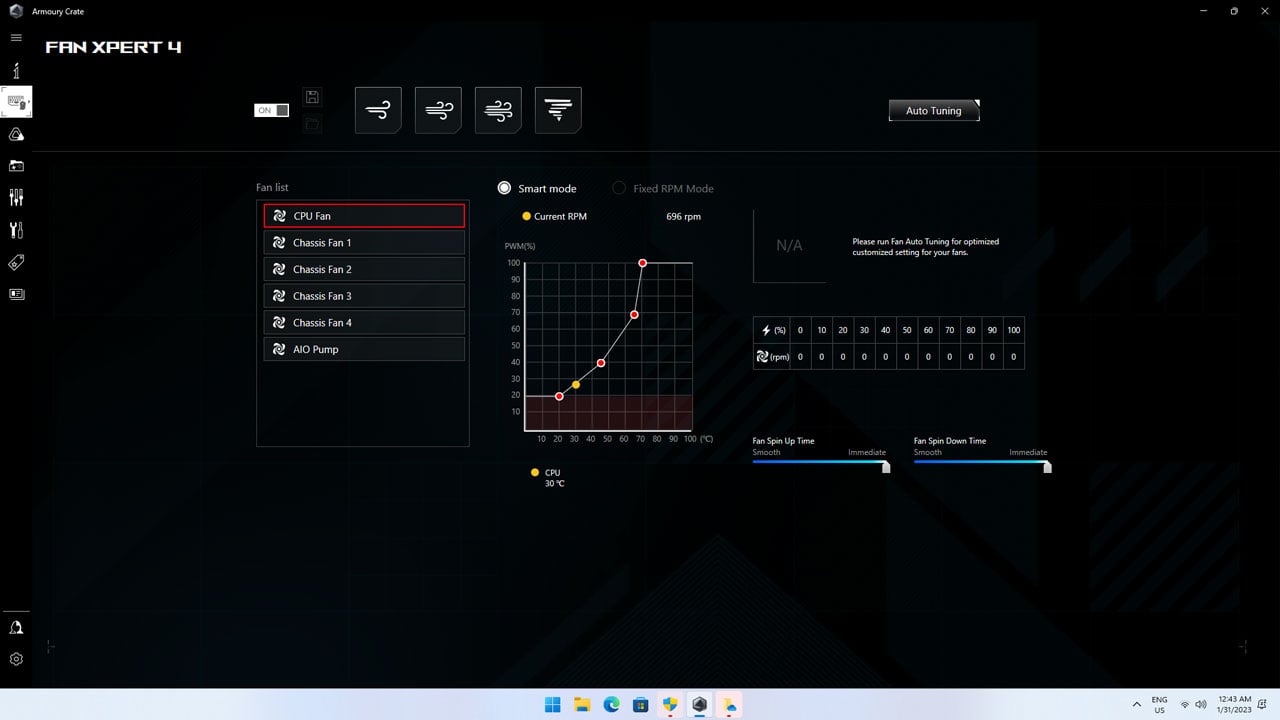1280x720 pixels.
Task: Click the load profile folder icon
Action: point(312,124)
